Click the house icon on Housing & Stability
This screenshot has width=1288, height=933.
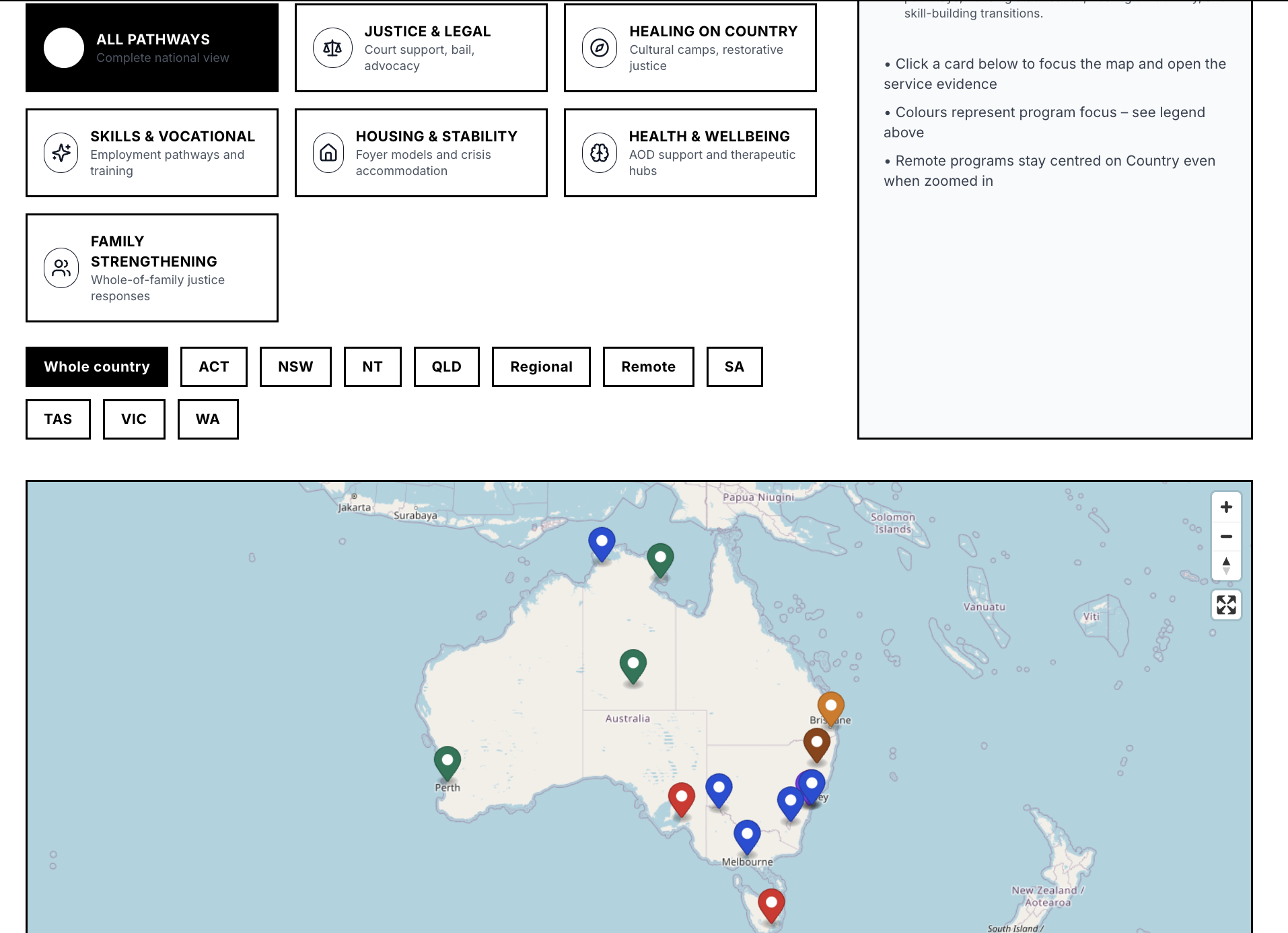pos(328,153)
